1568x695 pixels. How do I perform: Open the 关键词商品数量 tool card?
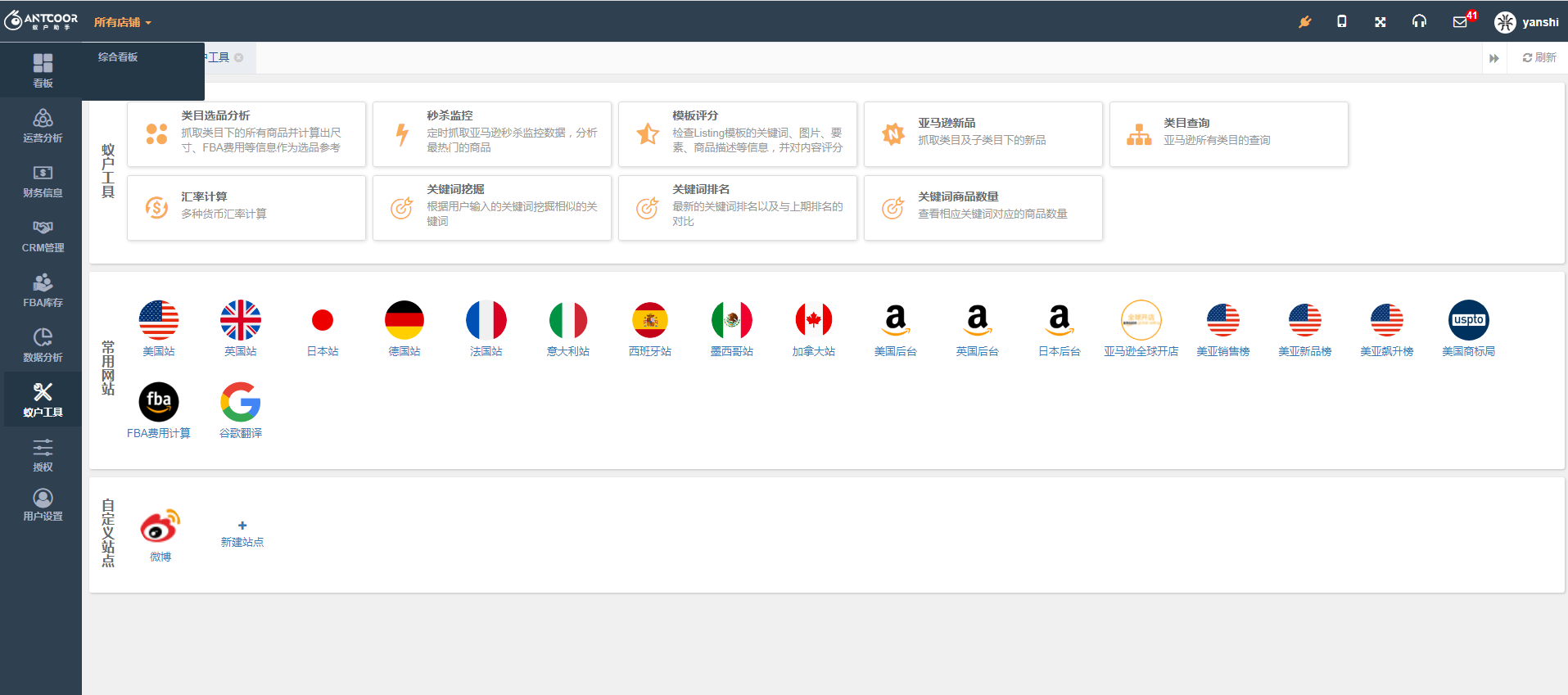pyautogui.click(x=983, y=208)
